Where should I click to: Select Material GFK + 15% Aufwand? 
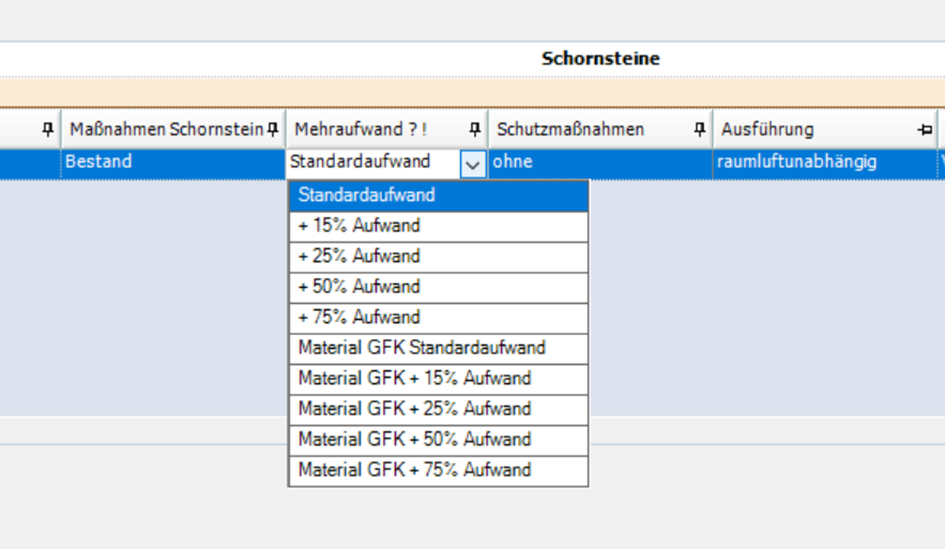pos(439,380)
